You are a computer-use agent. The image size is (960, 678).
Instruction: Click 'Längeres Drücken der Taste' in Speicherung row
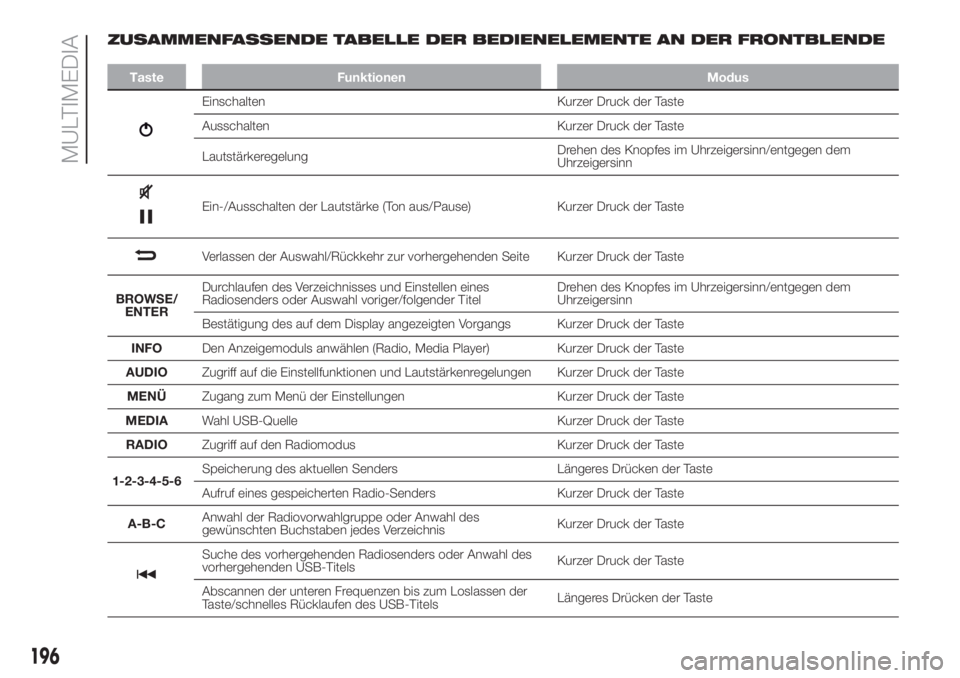click(x=635, y=469)
